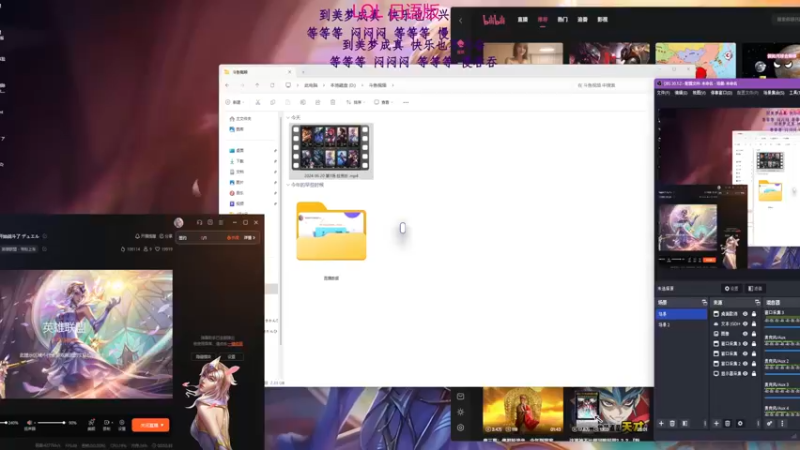Click the settings button below the chat notice
The width and height of the screenshot is (800, 450).
(232, 357)
